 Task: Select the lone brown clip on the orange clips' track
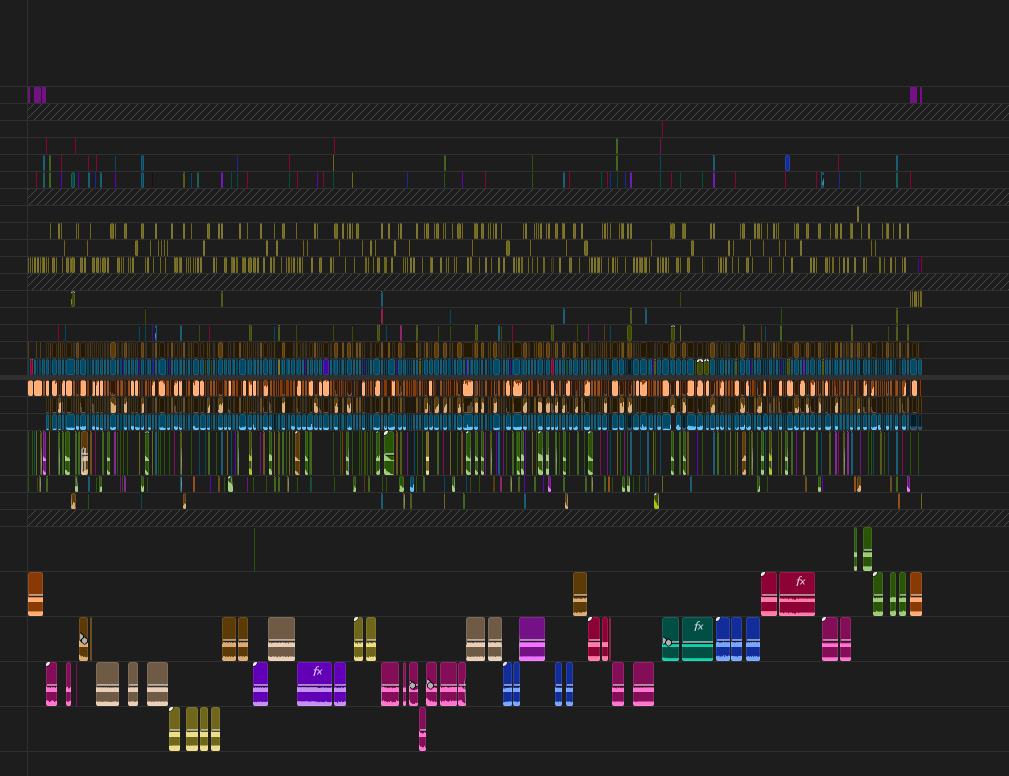click(x=580, y=594)
